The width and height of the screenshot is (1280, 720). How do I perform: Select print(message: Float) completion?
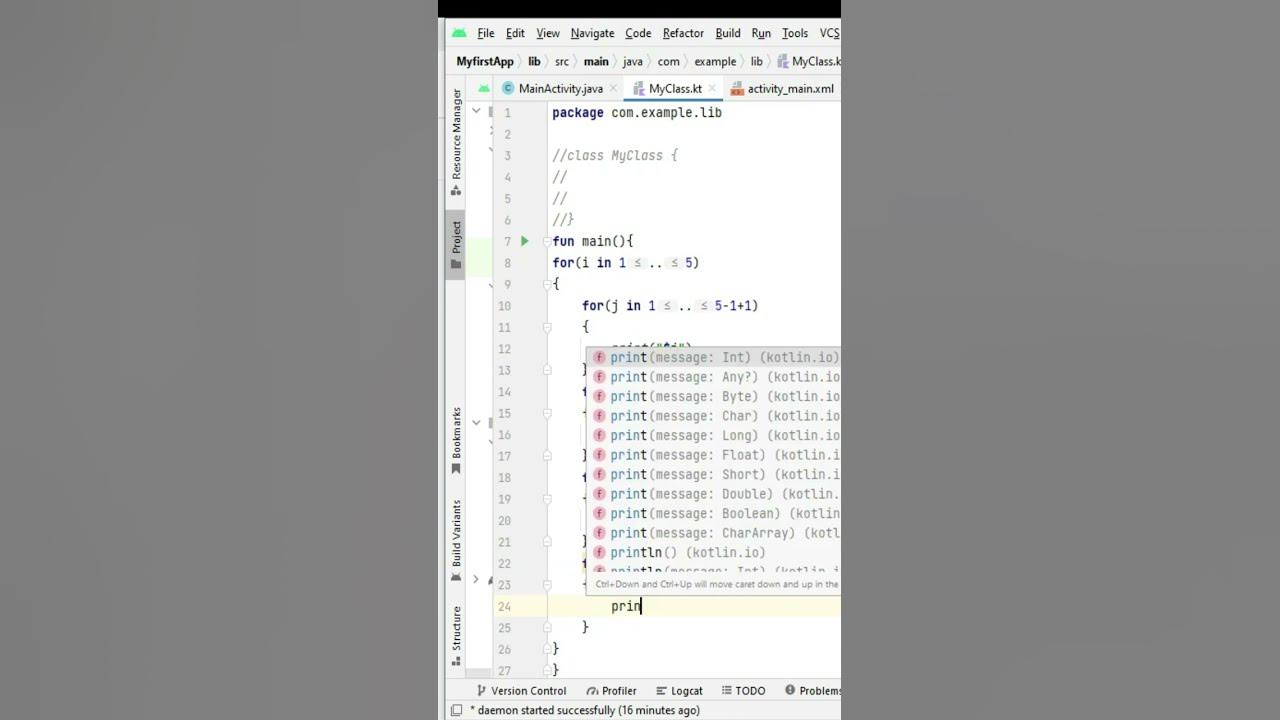(x=713, y=455)
